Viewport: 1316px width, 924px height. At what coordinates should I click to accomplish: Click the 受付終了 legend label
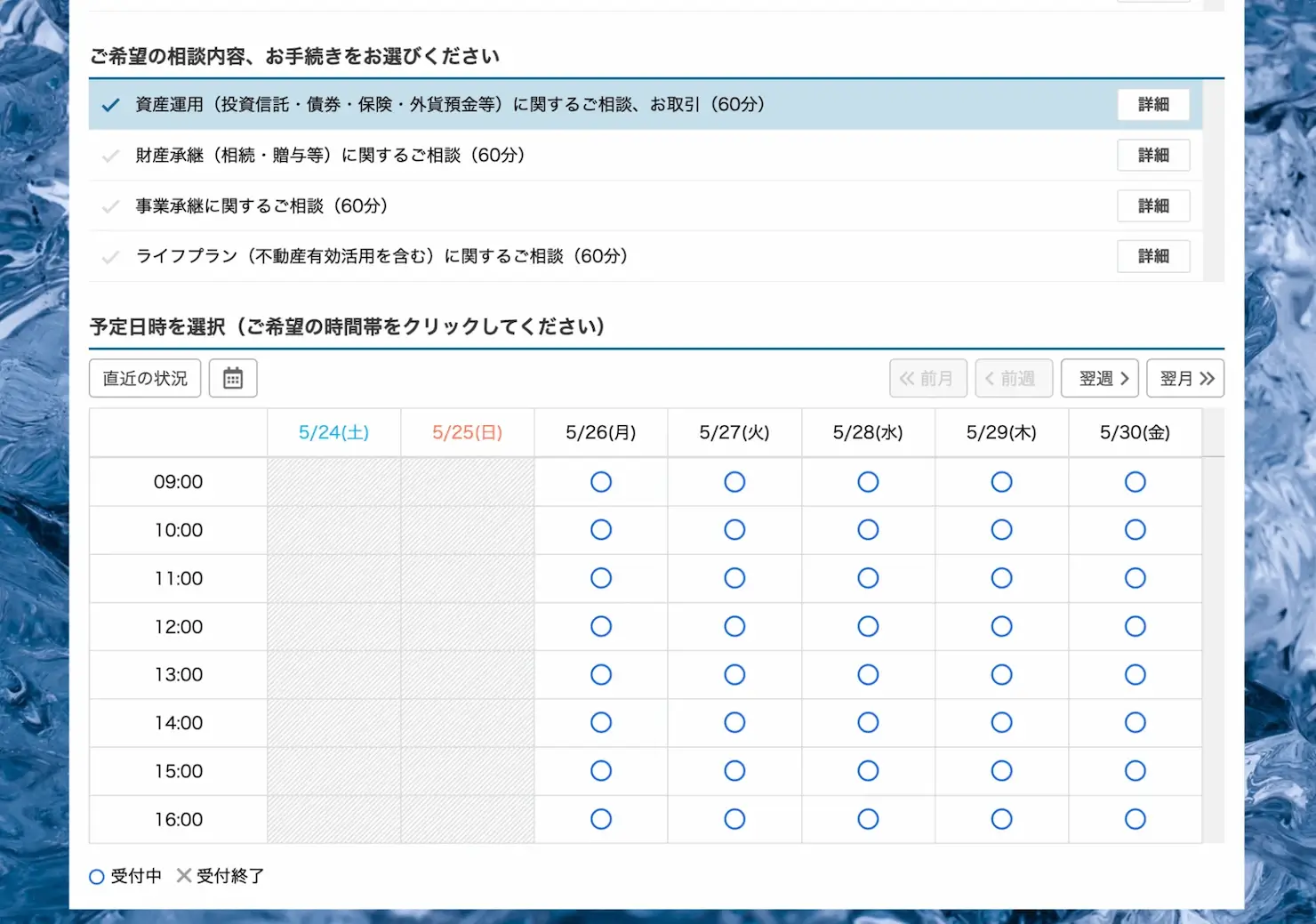point(230,876)
